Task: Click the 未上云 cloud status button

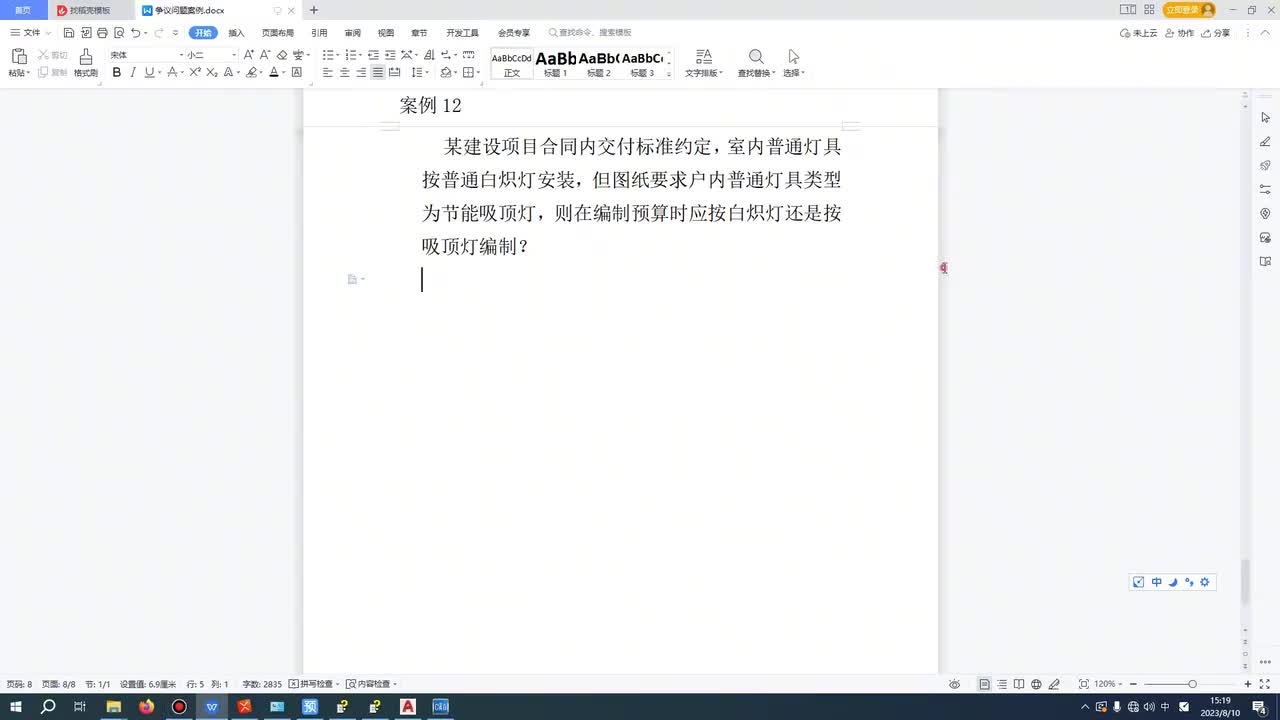Action: [x=1138, y=33]
